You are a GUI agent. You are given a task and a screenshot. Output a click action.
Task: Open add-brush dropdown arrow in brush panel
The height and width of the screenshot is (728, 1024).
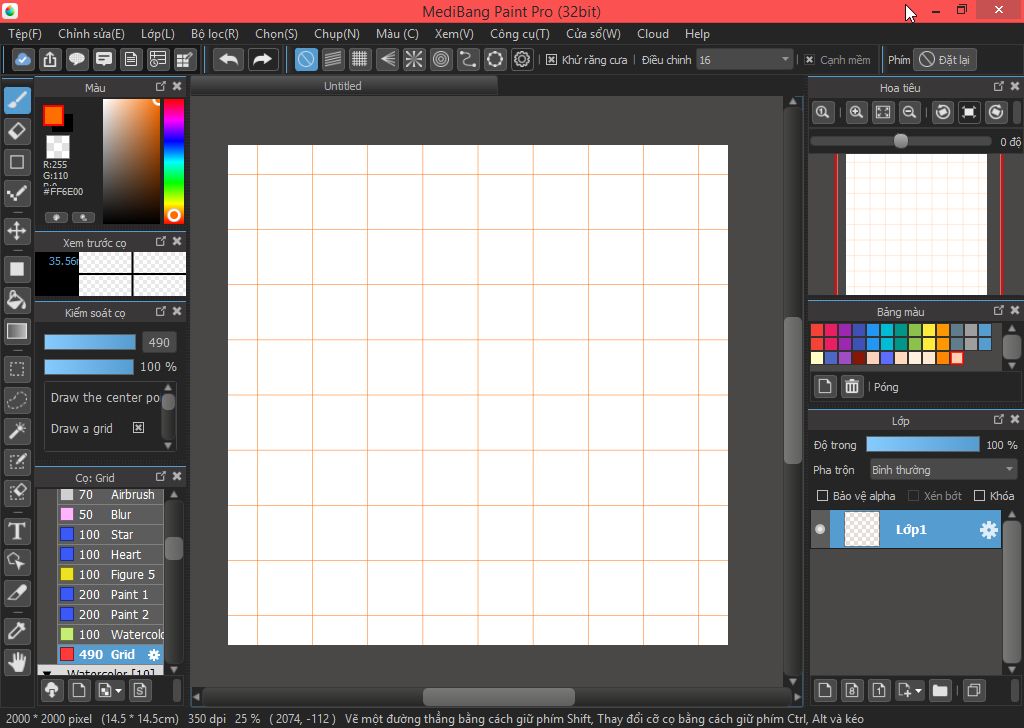click(x=118, y=690)
